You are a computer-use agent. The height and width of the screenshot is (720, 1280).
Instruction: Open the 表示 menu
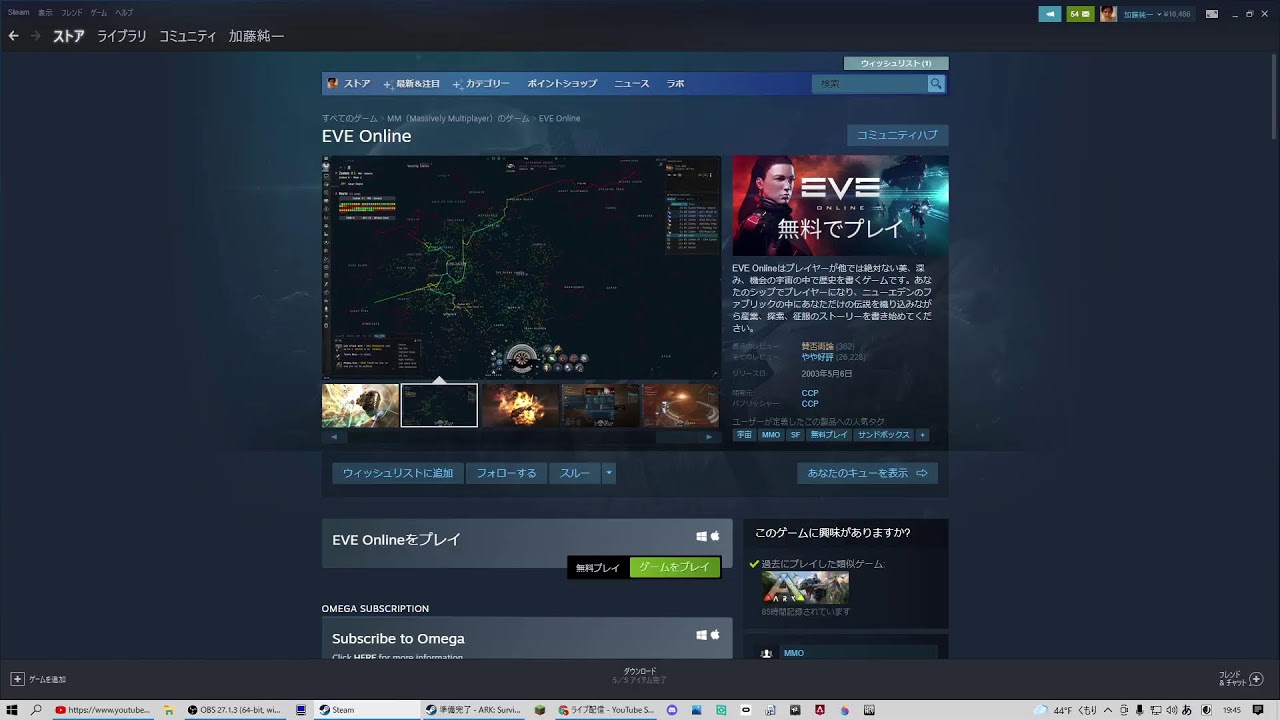tap(45, 12)
